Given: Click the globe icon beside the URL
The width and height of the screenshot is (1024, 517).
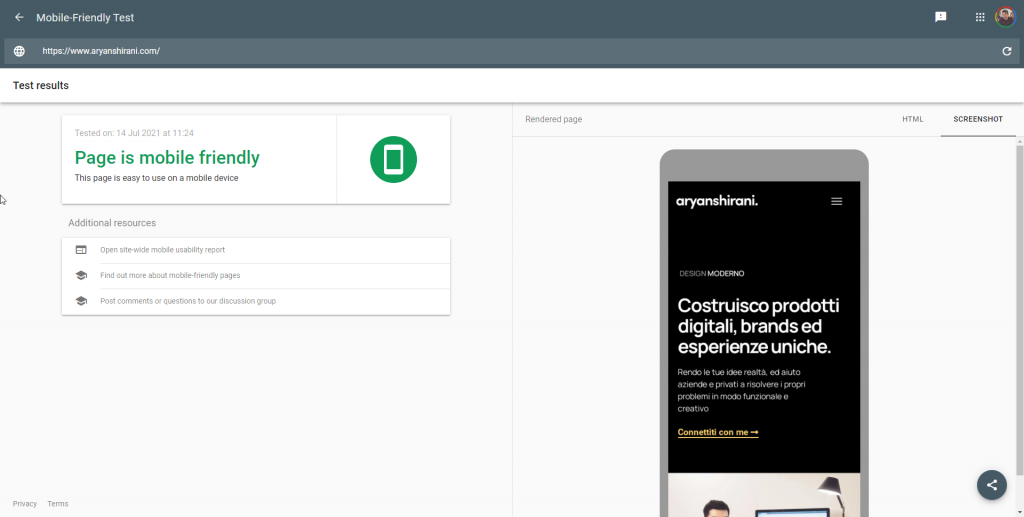Looking at the screenshot, I should (x=19, y=51).
